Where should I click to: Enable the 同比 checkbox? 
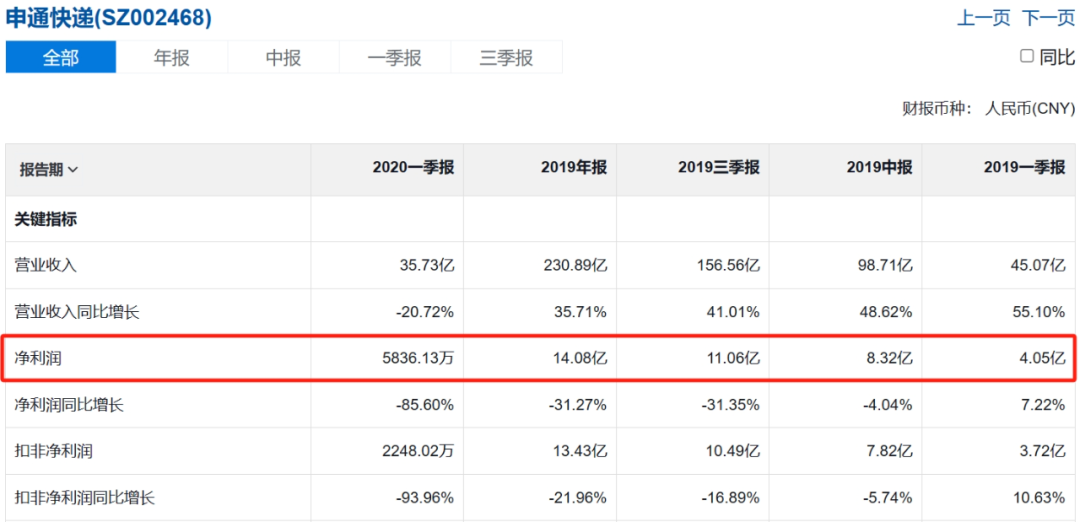coord(1026,57)
